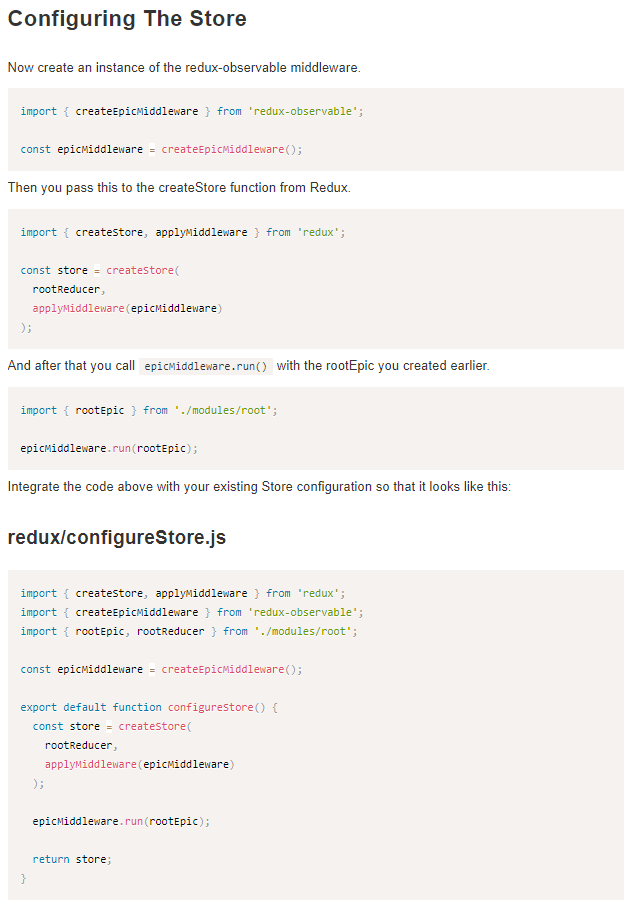This screenshot has width=635, height=915.
Task: Click the sentence starting 'Integrate the code above'
Action: 259,487
